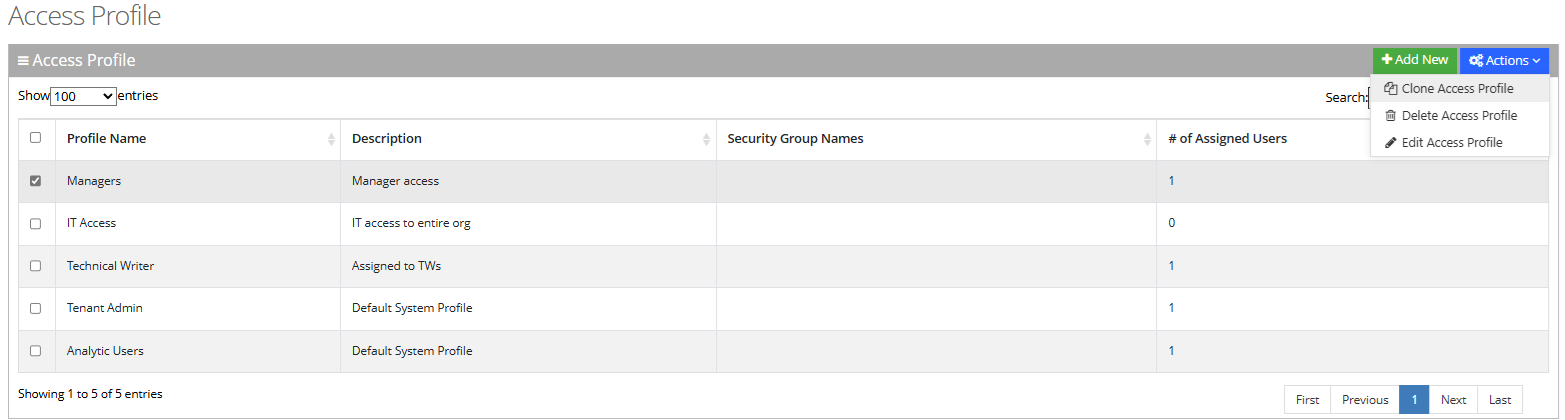
Task: Select the Technical Writer row checkbox
Action: tap(36, 266)
